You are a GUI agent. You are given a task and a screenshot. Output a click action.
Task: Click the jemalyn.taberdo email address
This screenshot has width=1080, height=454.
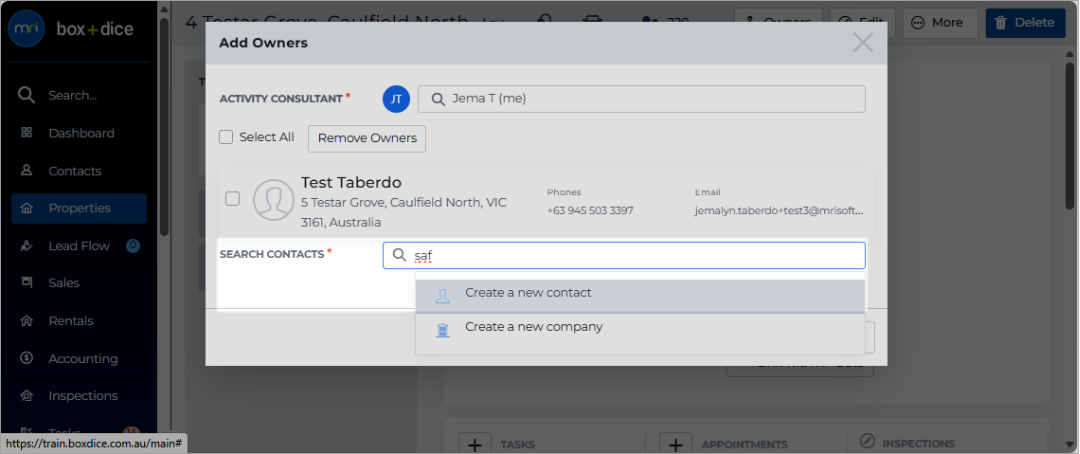click(x=779, y=211)
